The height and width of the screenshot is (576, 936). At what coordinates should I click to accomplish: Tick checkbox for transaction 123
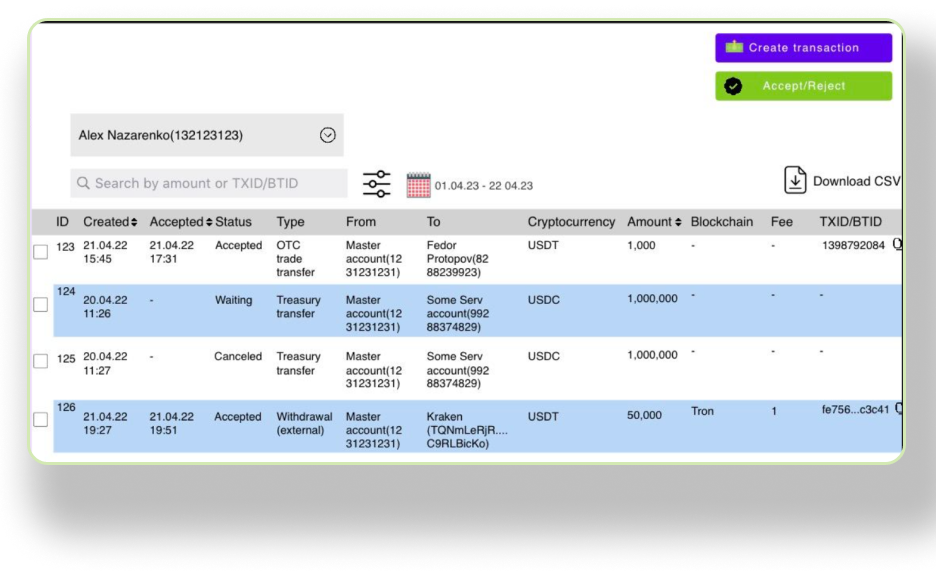[x=41, y=252]
